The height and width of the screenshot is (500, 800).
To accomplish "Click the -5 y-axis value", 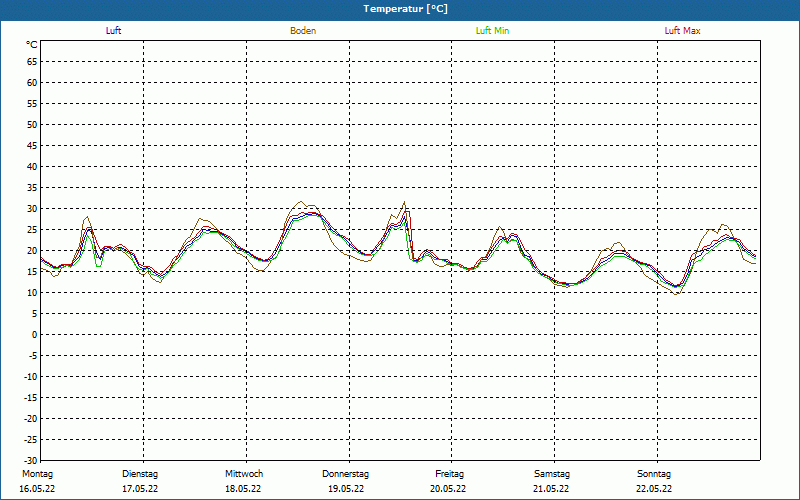I will 33,356.
